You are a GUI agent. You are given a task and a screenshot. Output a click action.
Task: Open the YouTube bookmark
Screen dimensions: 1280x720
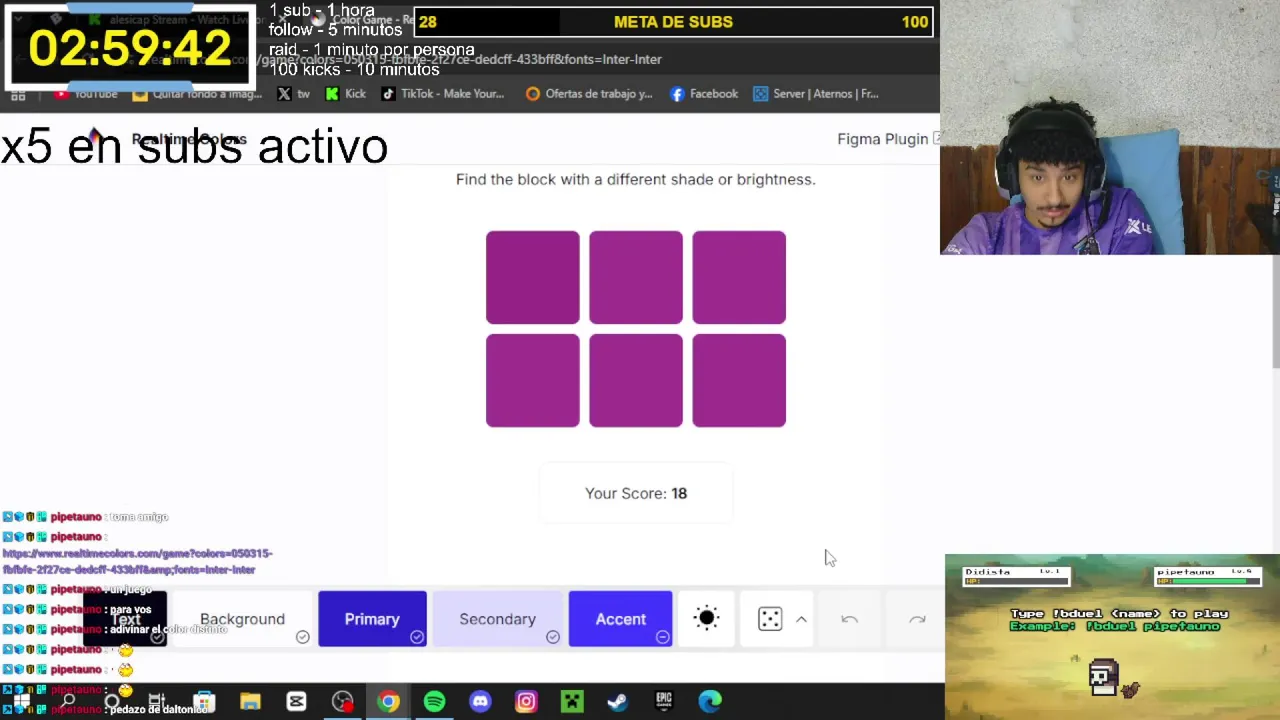[x=87, y=94]
